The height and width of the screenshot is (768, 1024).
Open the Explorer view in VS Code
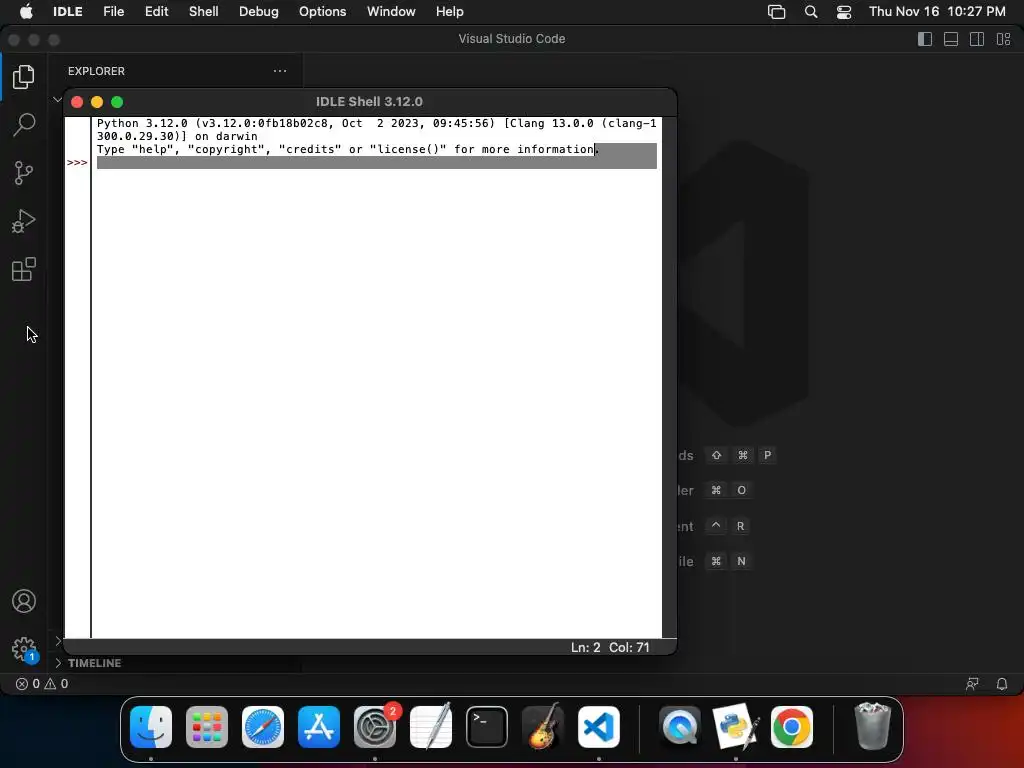(x=24, y=77)
